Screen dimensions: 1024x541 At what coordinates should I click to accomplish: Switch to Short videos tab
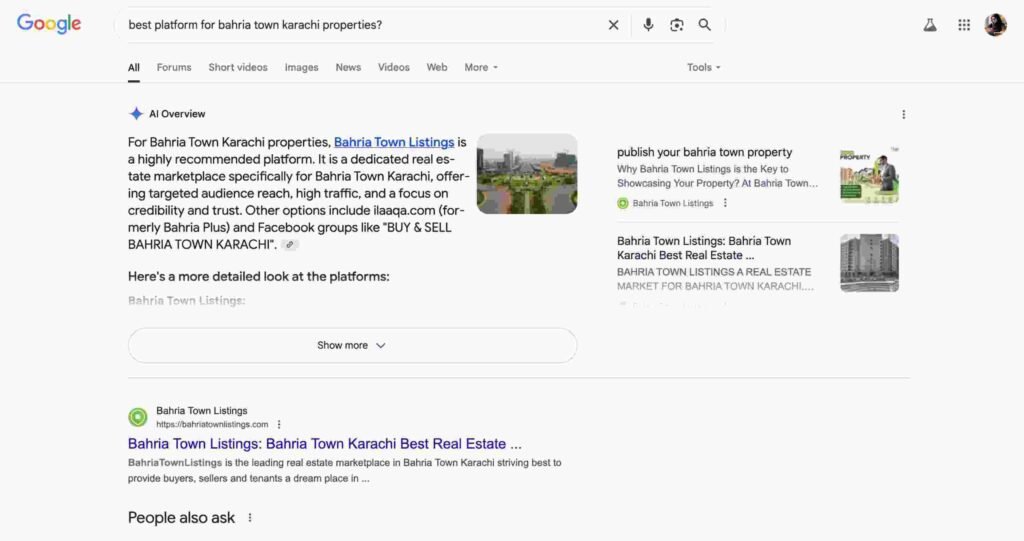pyautogui.click(x=238, y=67)
